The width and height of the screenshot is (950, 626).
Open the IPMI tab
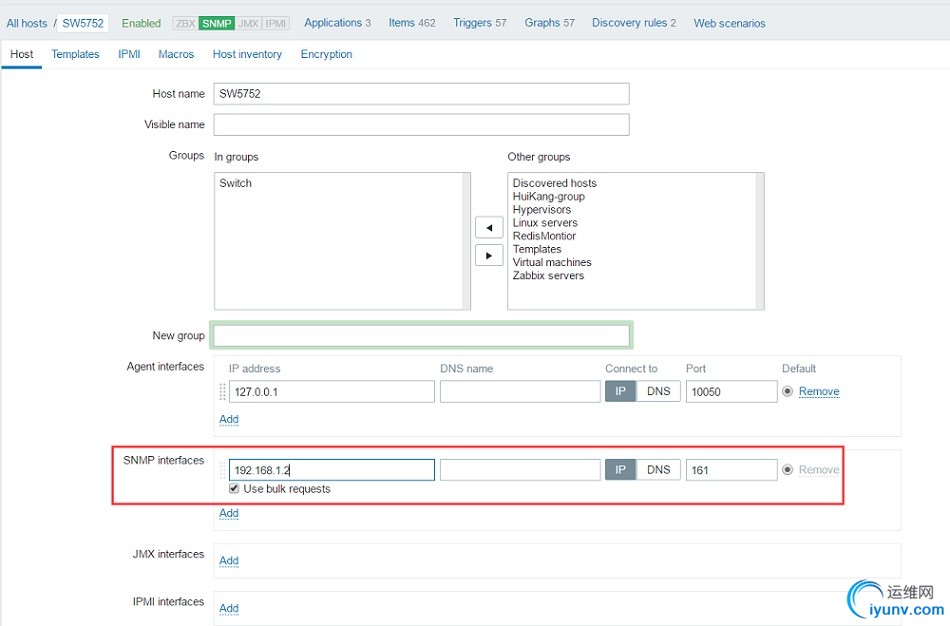coord(129,54)
